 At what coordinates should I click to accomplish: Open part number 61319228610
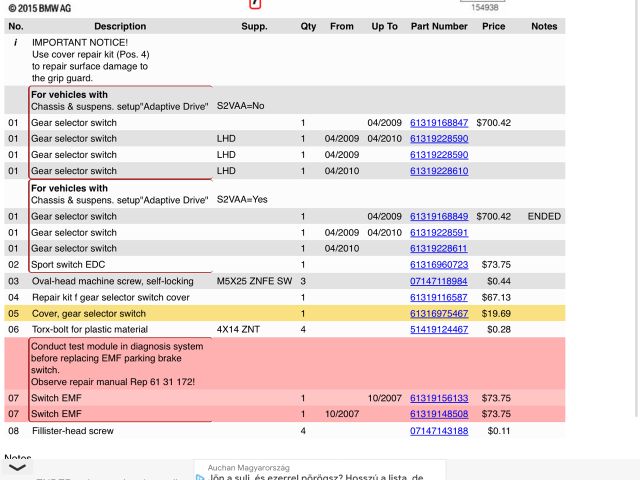pos(438,171)
